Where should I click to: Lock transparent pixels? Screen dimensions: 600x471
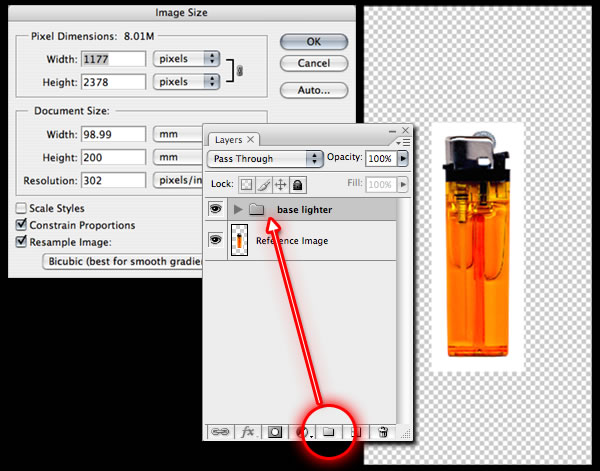click(x=246, y=184)
